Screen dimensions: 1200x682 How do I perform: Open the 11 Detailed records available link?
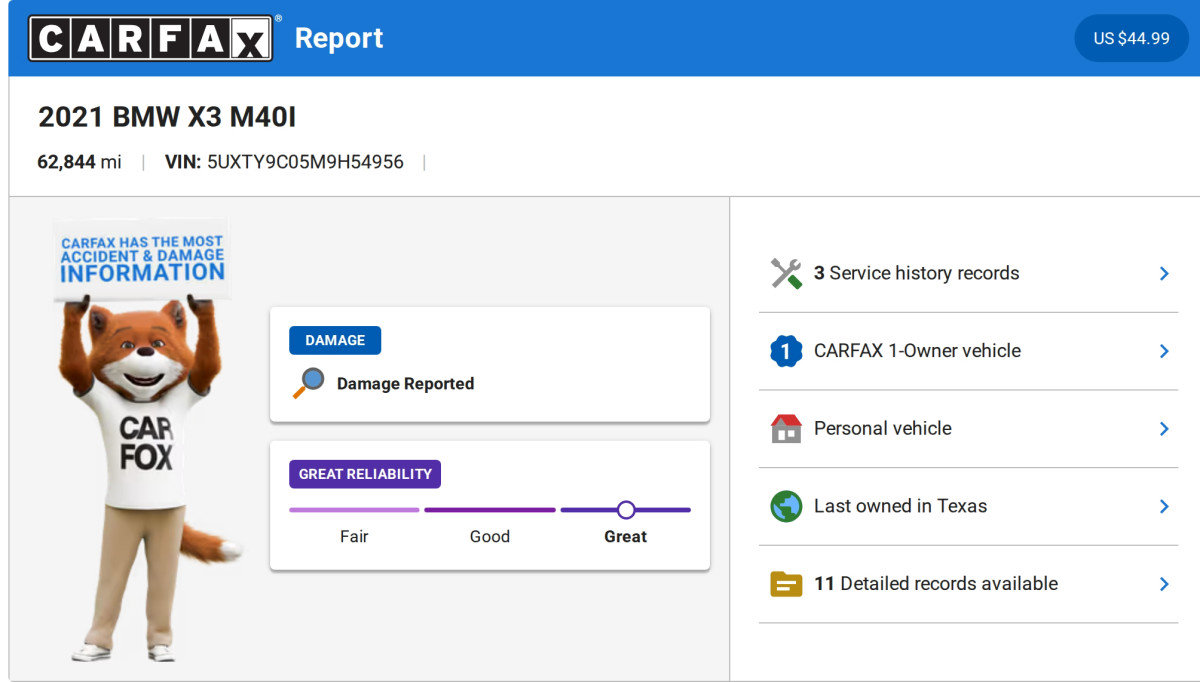(935, 584)
